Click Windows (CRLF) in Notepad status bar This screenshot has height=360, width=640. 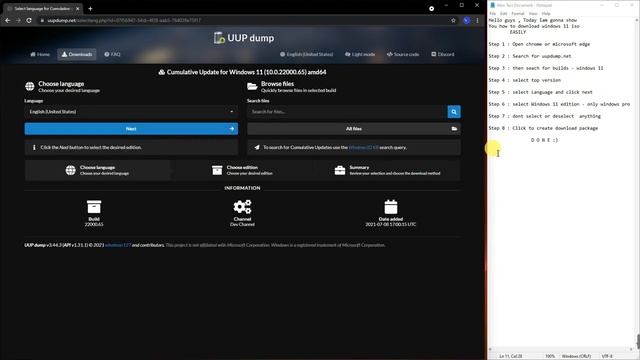pyautogui.click(x=576, y=356)
